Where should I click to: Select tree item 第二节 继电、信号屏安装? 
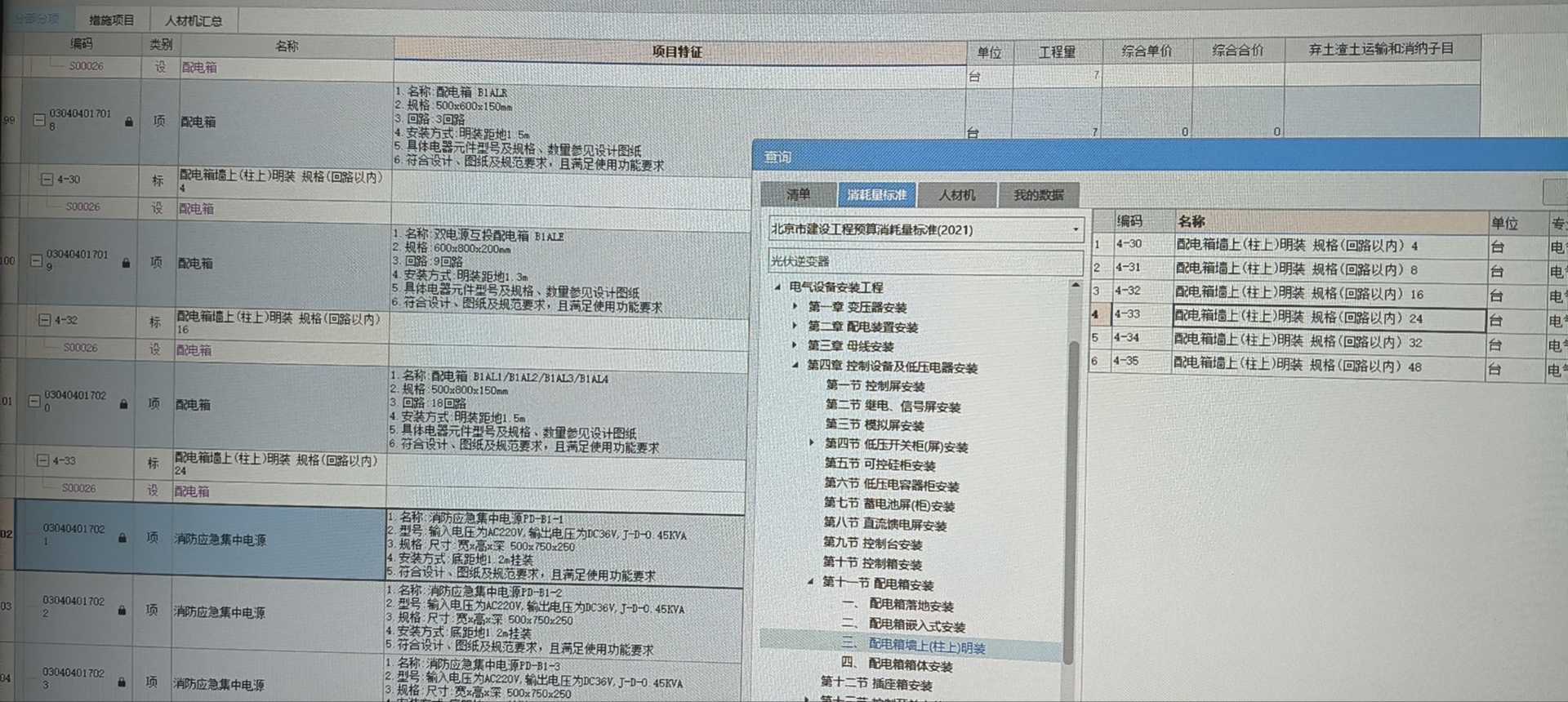click(893, 405)
